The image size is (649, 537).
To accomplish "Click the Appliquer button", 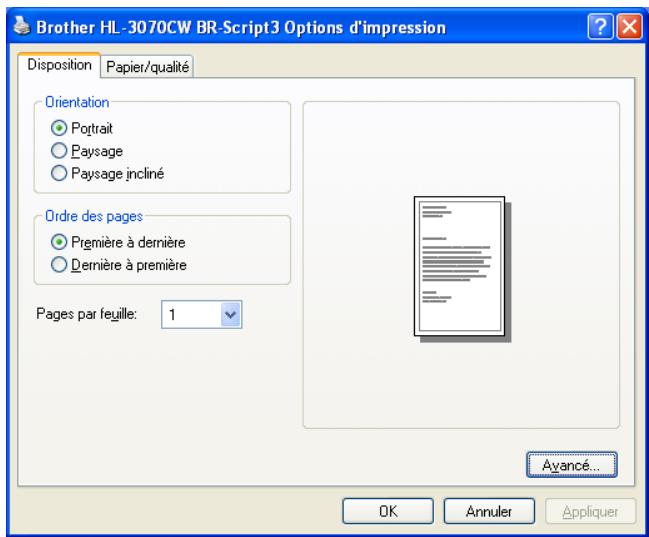I will click(590, 512).
